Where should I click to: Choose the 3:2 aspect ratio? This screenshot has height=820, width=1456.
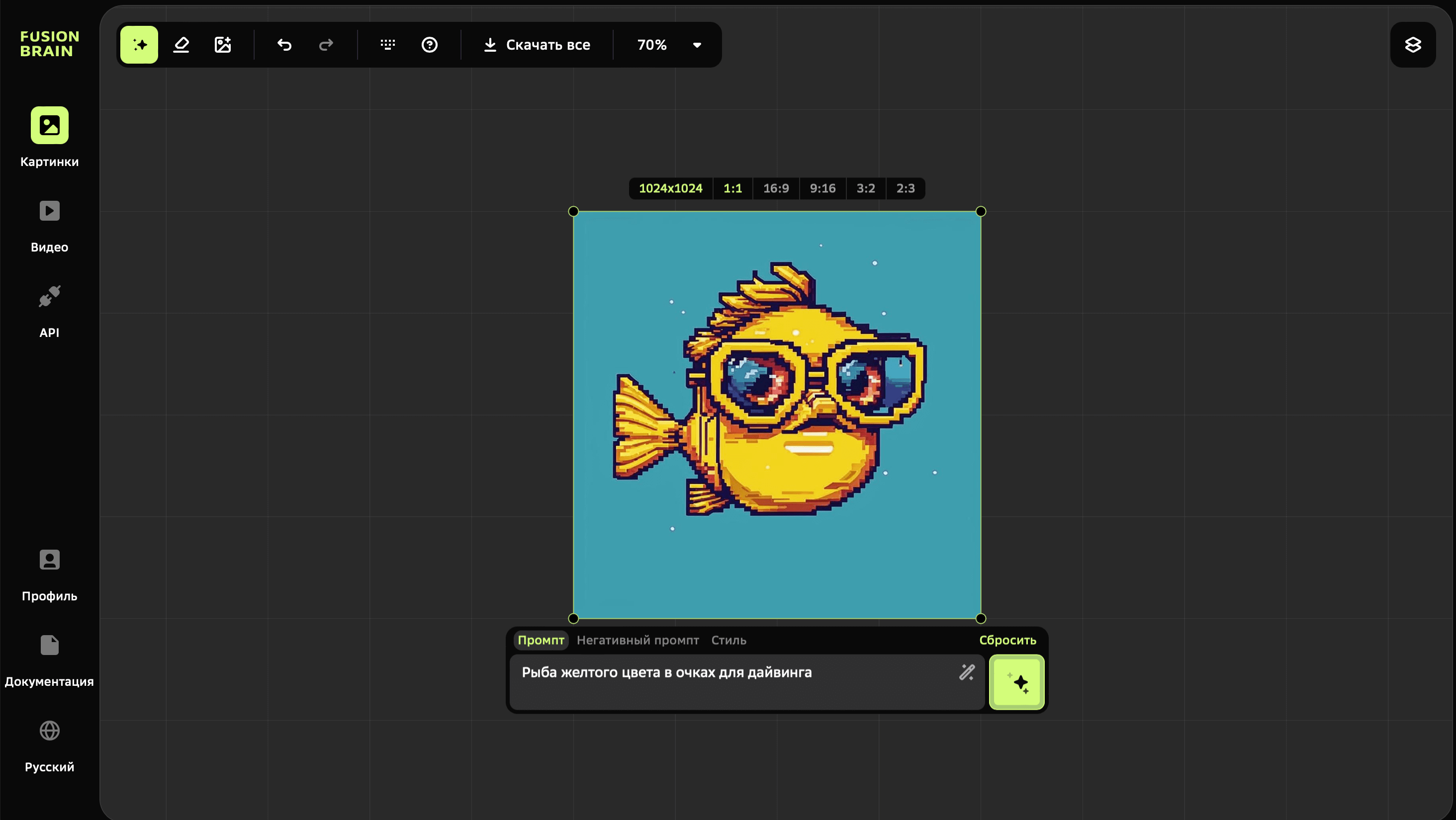tap(866, 188)
